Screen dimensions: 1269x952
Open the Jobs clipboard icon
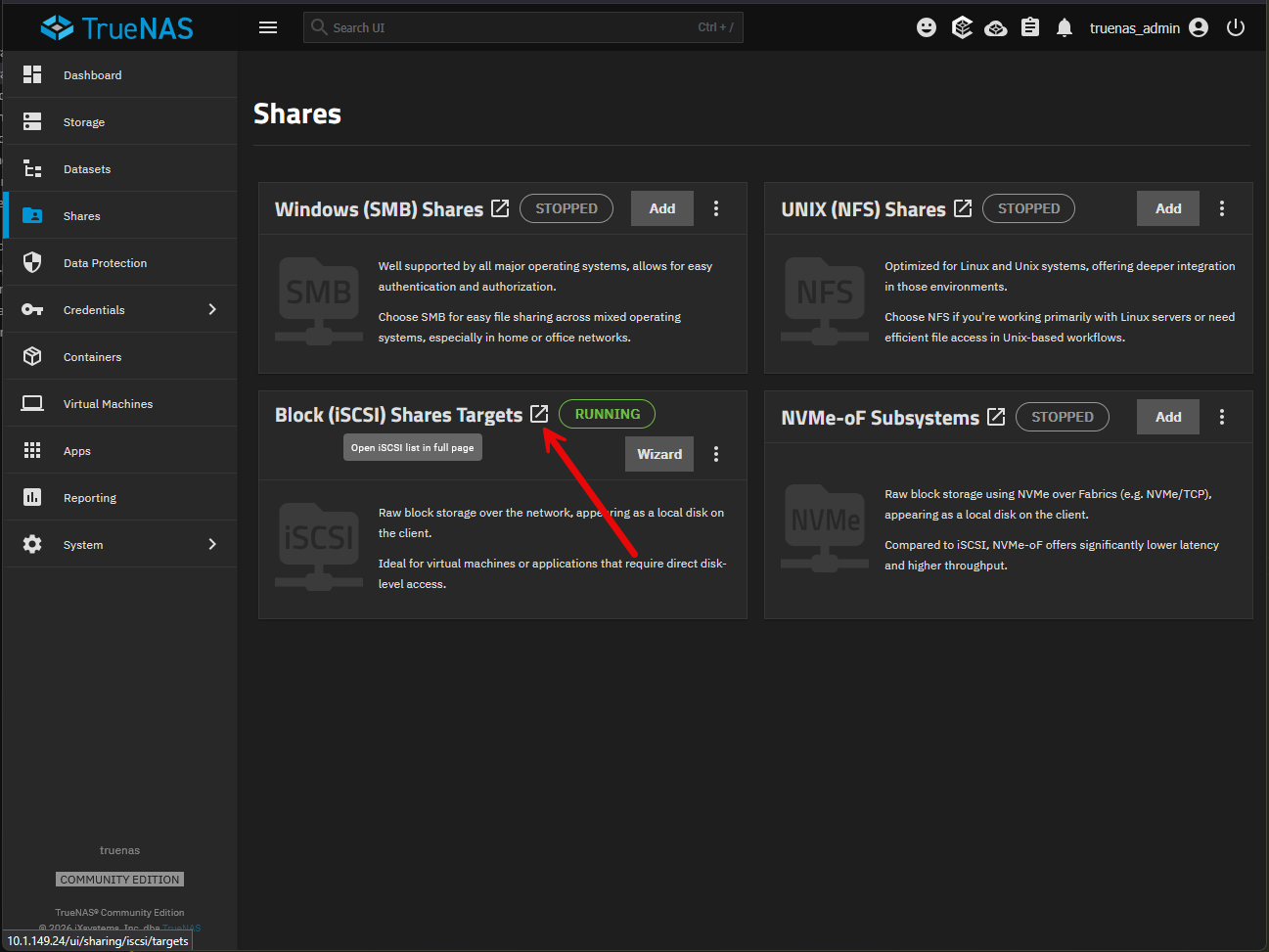(1030, 27)
